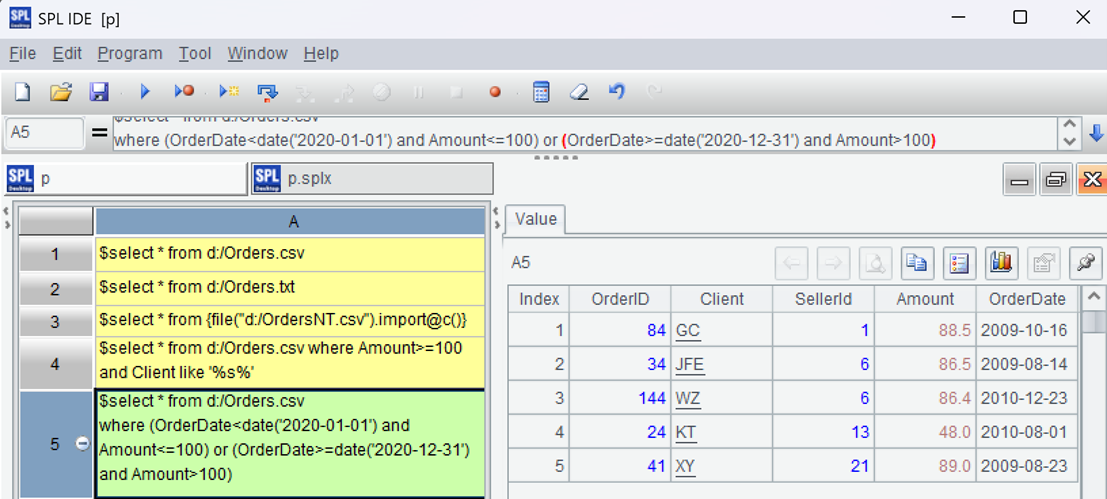Open a file with the folder icon
Image resolution: width=1107 pixels, height=499 pixels.
coord(61,92)
